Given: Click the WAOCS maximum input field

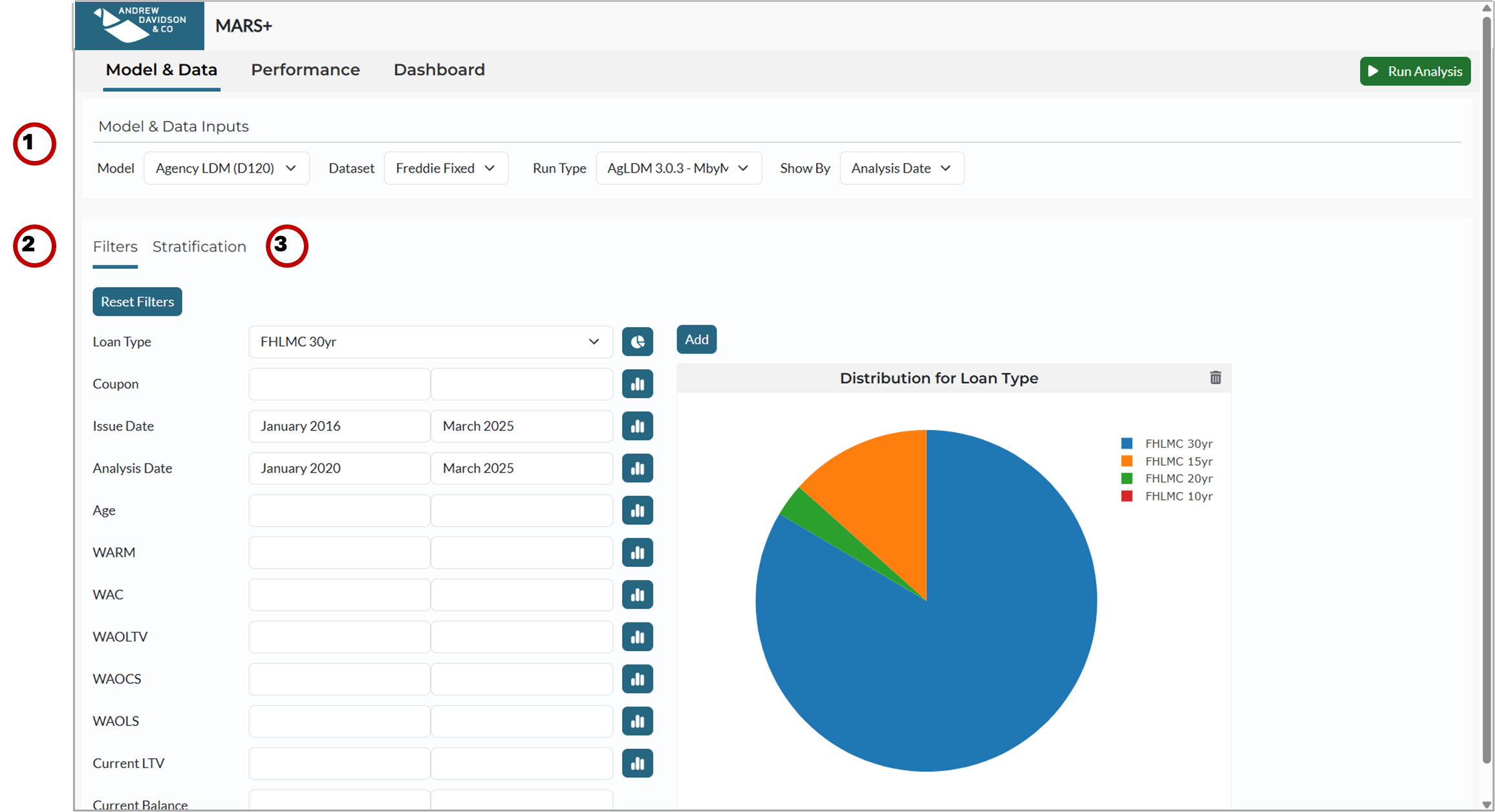Looking at the screenshot, I should click(522, 679).
